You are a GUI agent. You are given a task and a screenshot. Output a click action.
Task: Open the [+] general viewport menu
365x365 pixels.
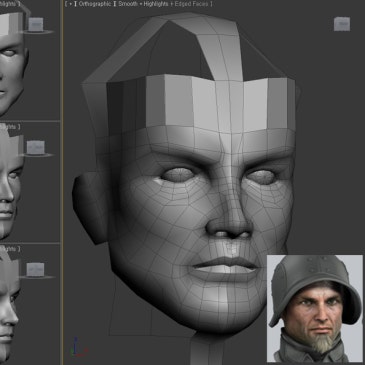pos(69,4)
